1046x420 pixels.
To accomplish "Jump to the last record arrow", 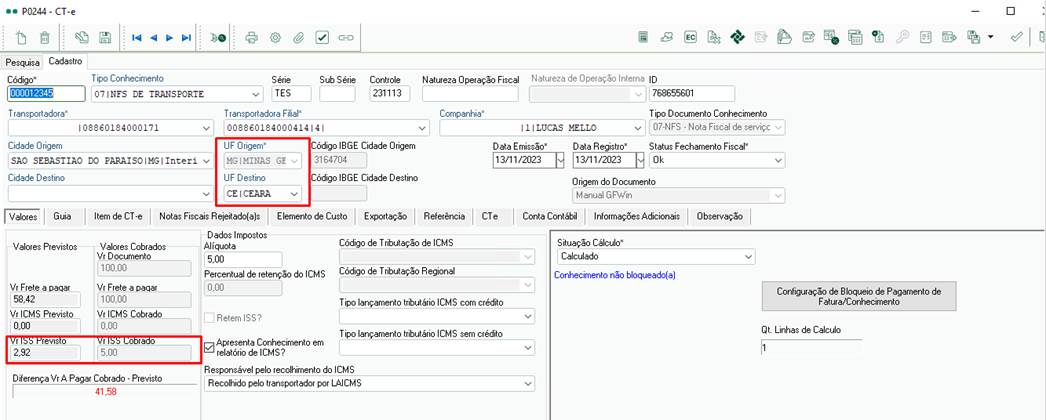I will [186, 38].
